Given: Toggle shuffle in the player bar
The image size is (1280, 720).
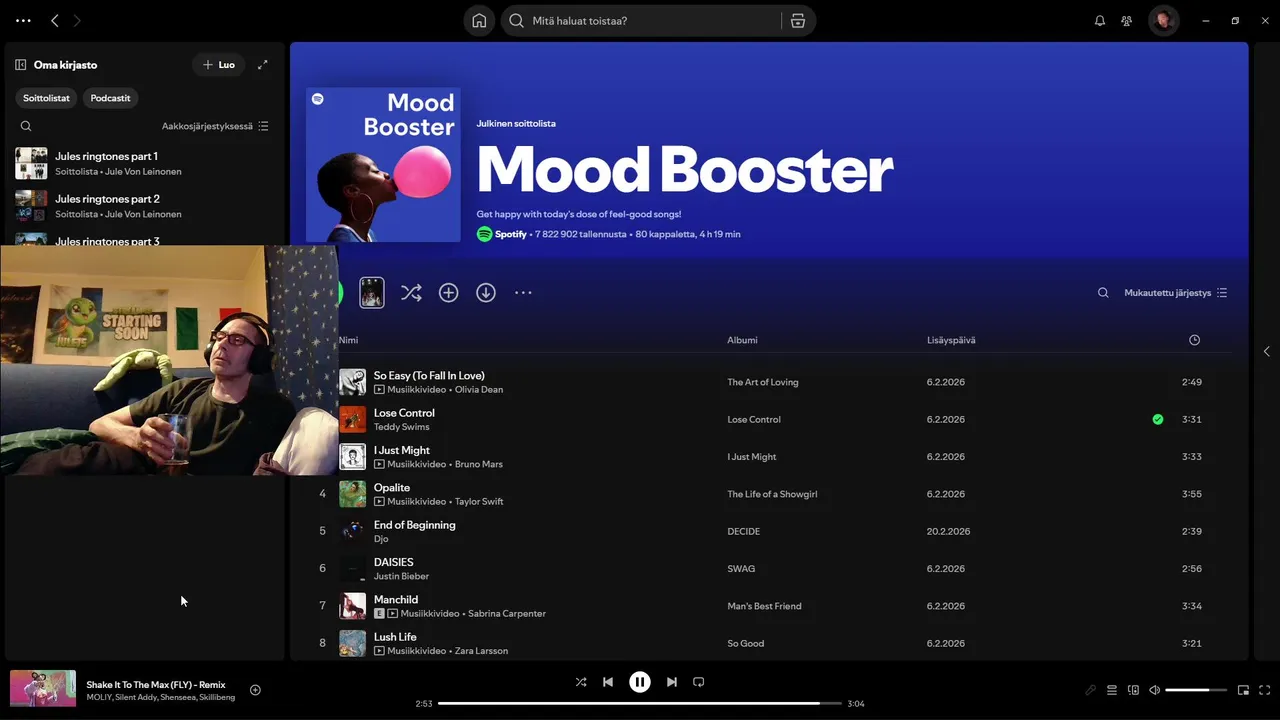Looking at the screenshot, I should [x=581, y=682].
